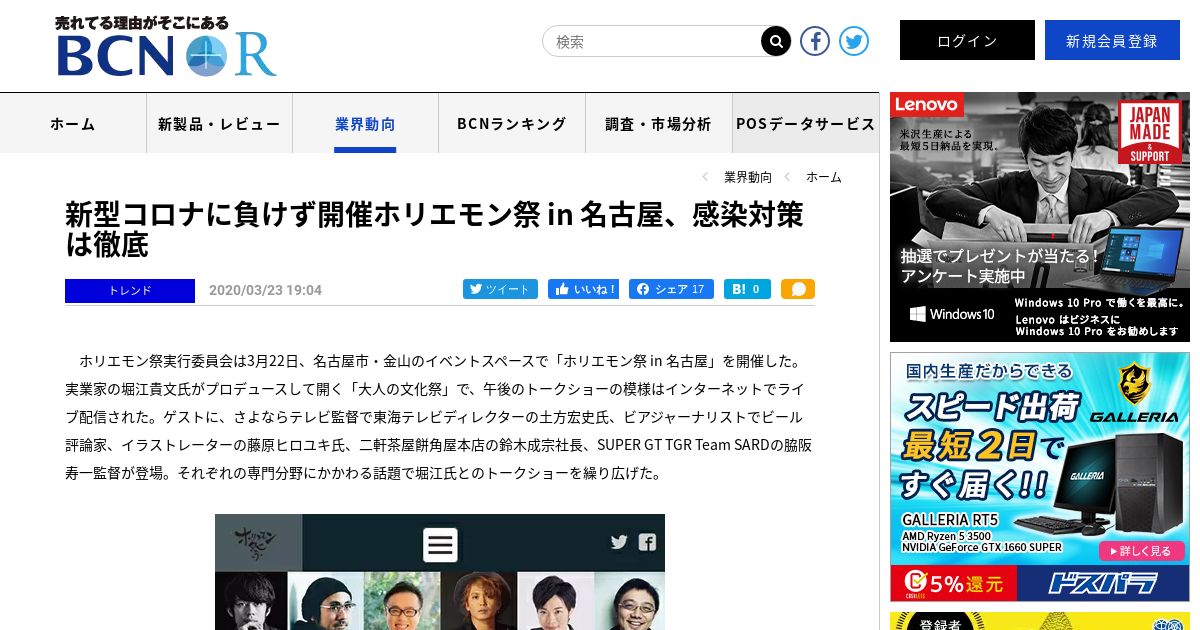This screenshot has height=630, width=1200.
Task: Open the ホーム navigation tab
Action: point(73,123)
